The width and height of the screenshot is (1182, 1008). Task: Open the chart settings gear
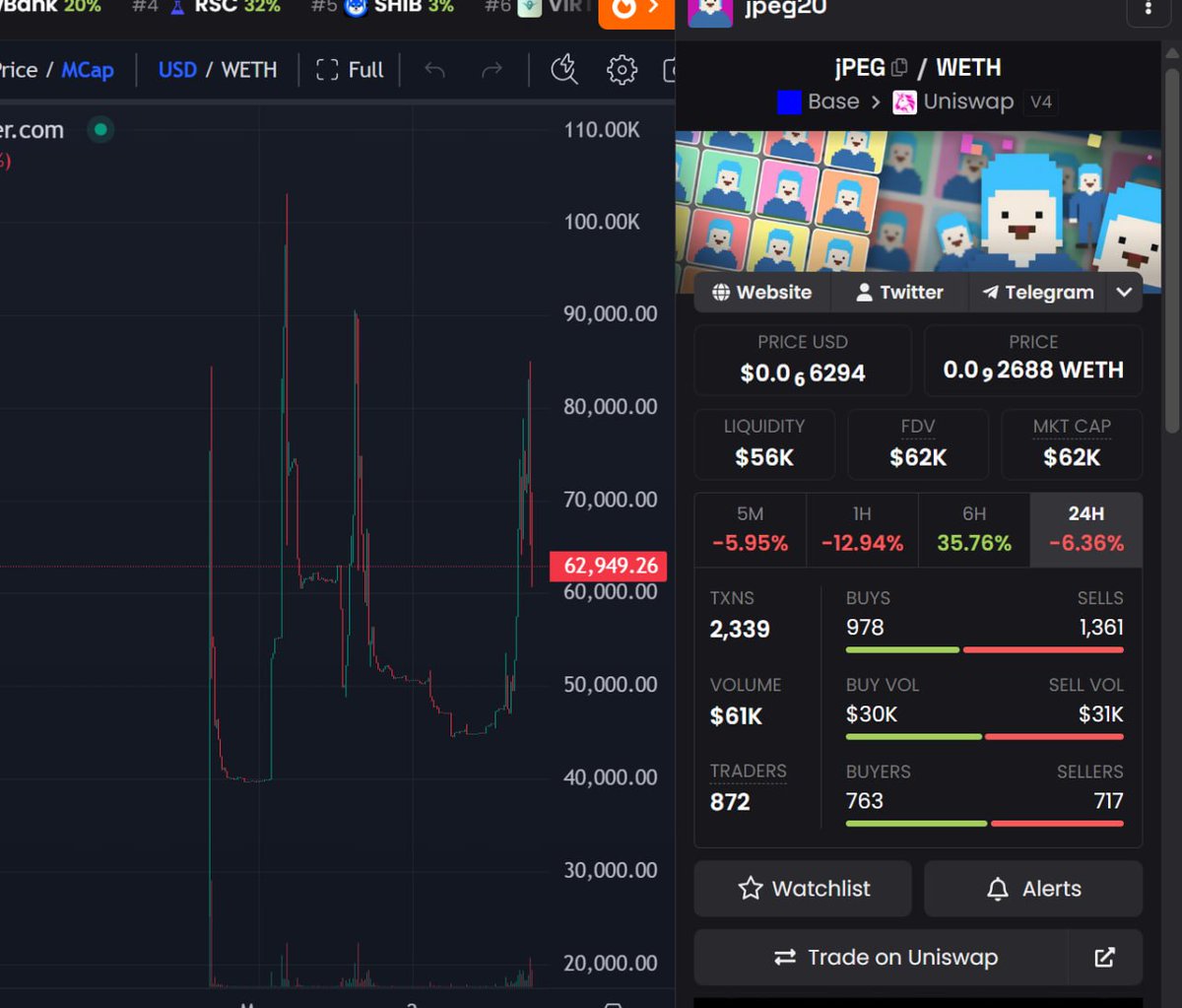point(622,70)
